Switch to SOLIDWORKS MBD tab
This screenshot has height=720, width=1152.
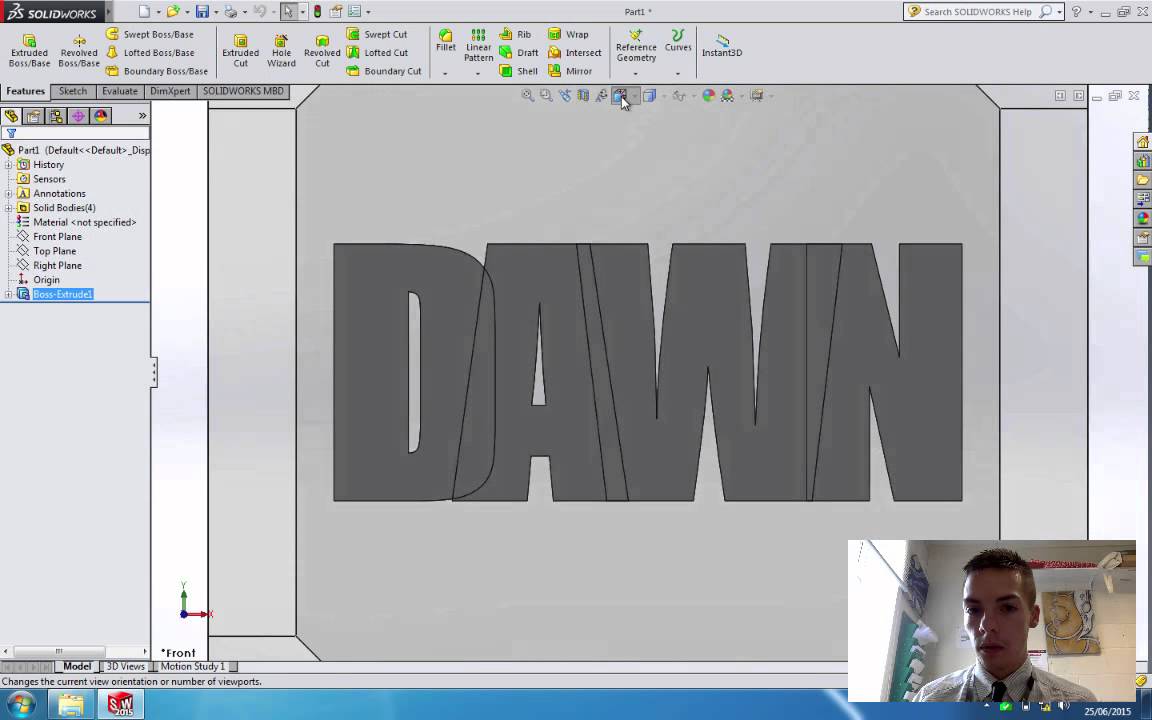coord(243,92)
